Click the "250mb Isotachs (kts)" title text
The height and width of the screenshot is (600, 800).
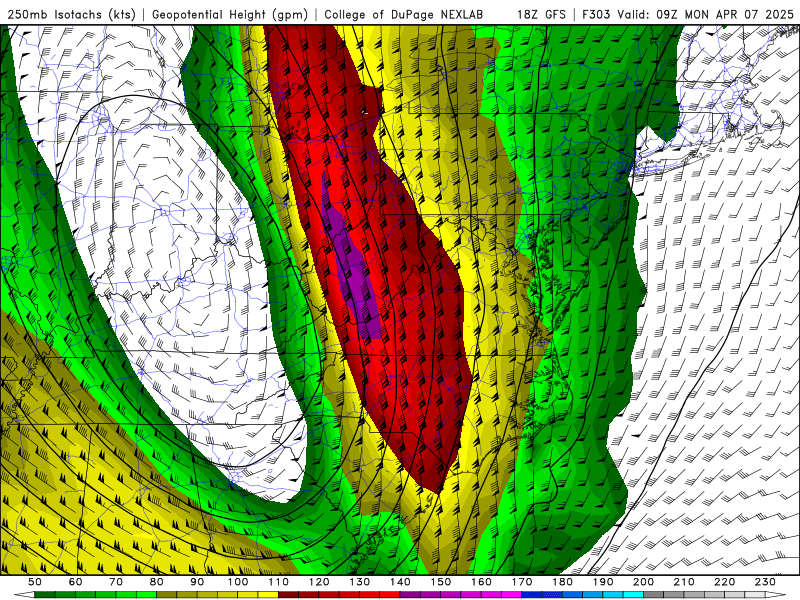71,15
